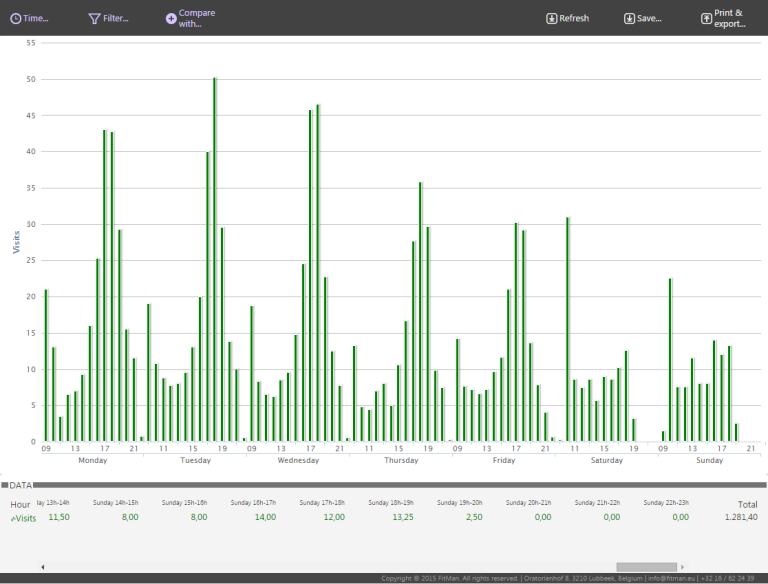Click the 12,00 visits value
This screenshot has height=584, width=768.
coord(334,517)
